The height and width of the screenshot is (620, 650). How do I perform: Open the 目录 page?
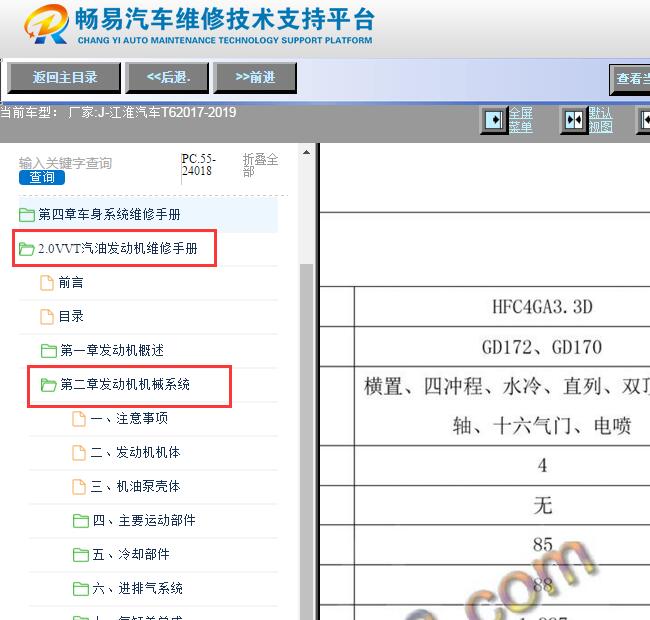point(71,317)
